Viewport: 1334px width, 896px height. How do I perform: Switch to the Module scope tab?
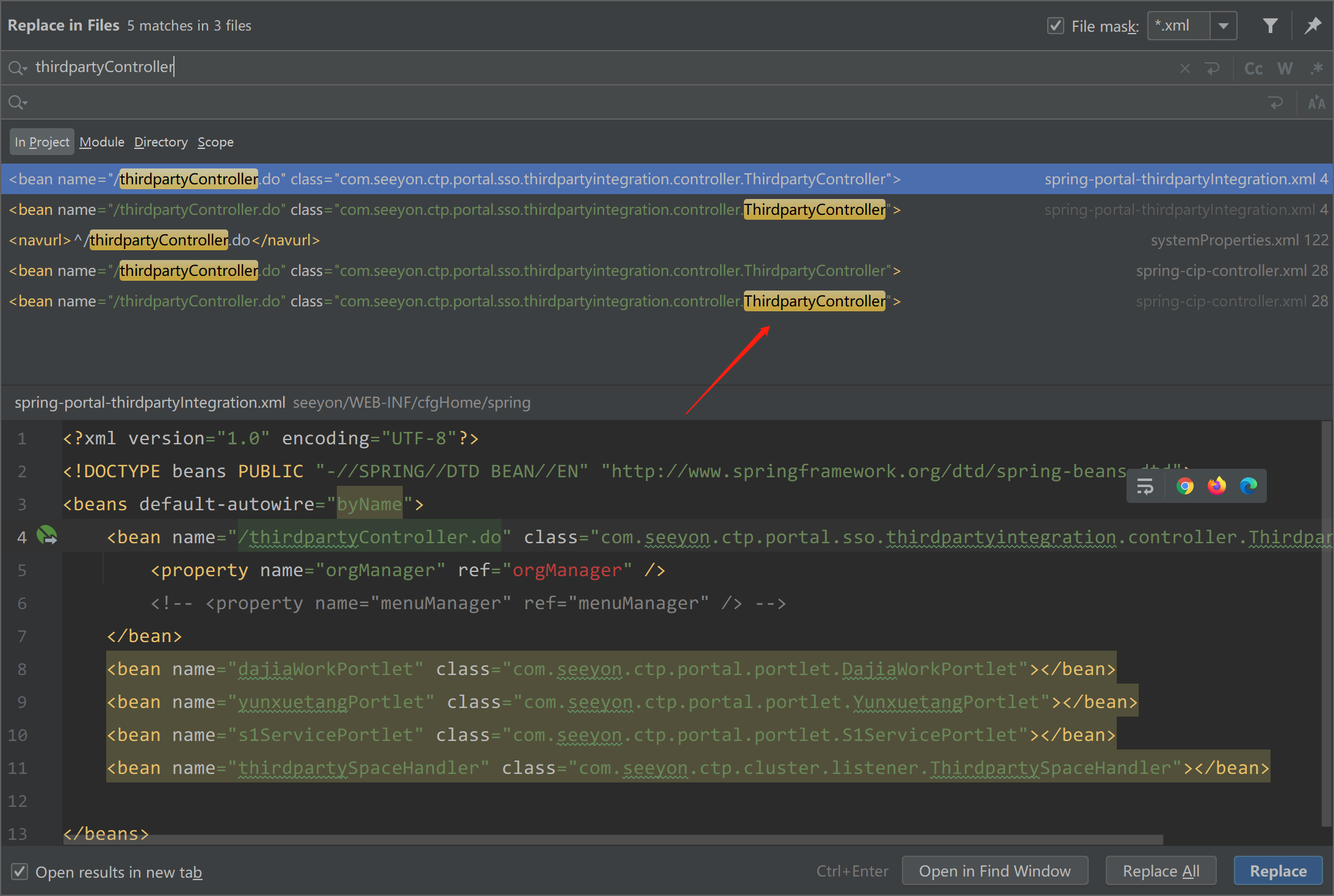tap(101, 142)
